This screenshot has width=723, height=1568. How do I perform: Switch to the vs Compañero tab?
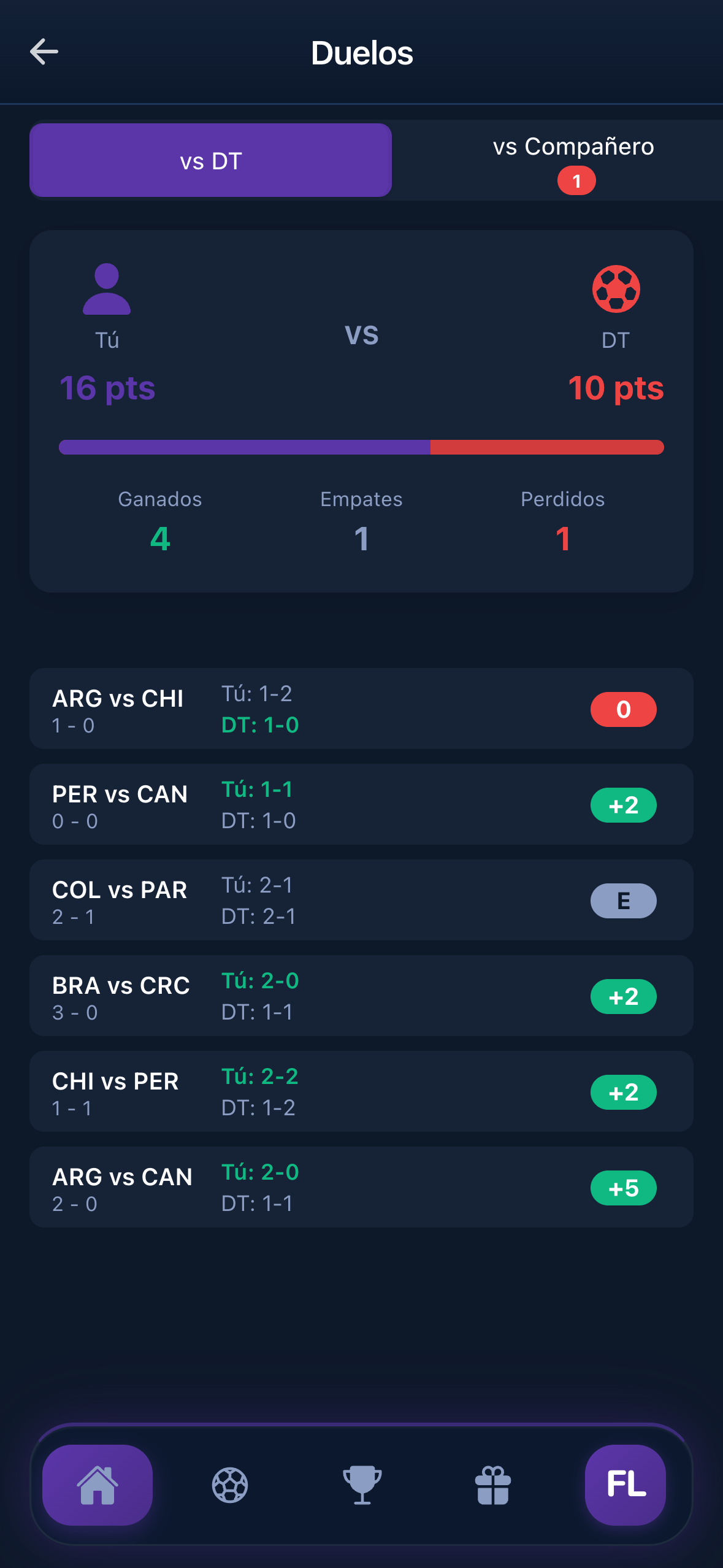click(573, 147)
